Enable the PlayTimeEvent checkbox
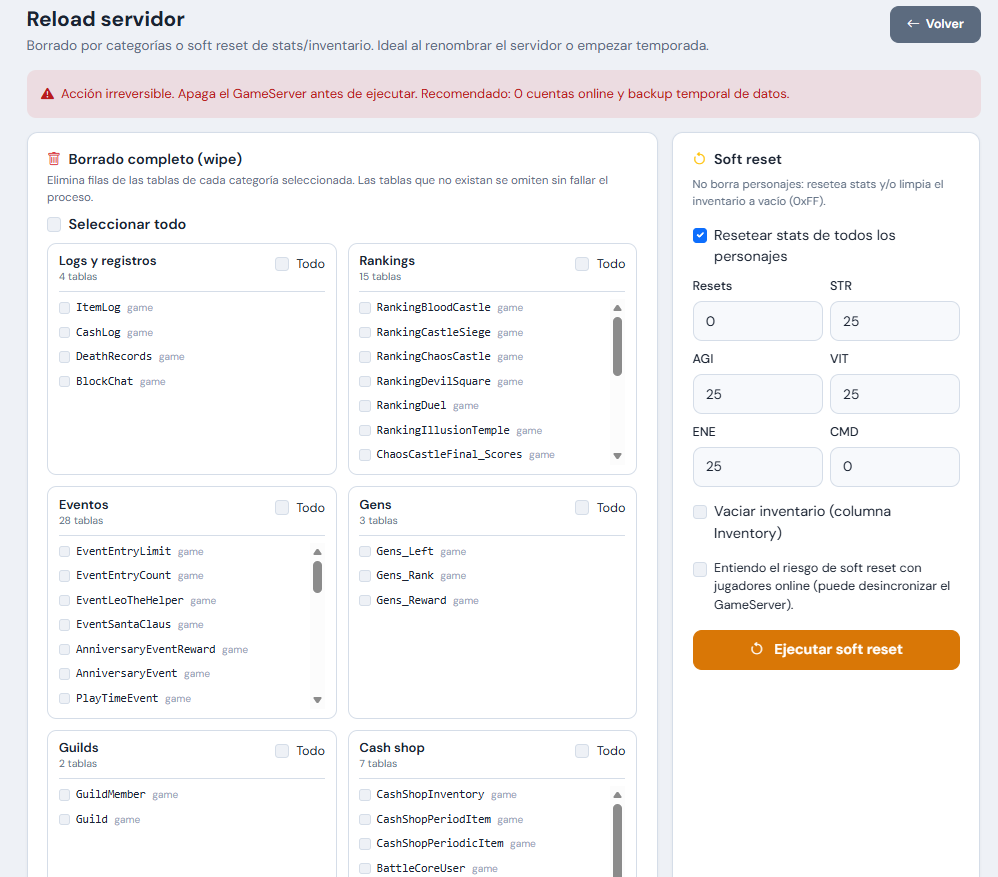The image size is (998, 877). pyautogui.click(x=64, y=698)
